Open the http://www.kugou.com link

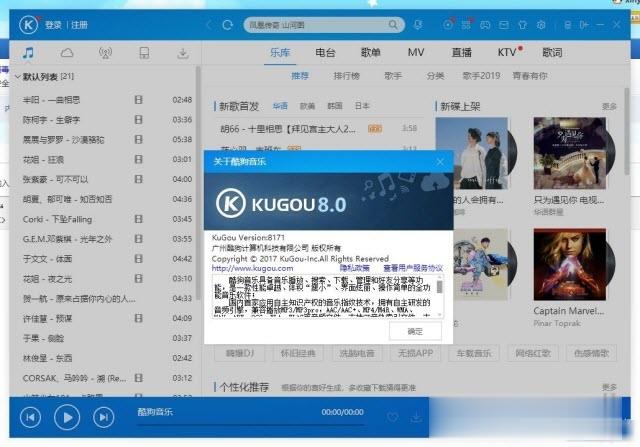click(x=252, y=268)
